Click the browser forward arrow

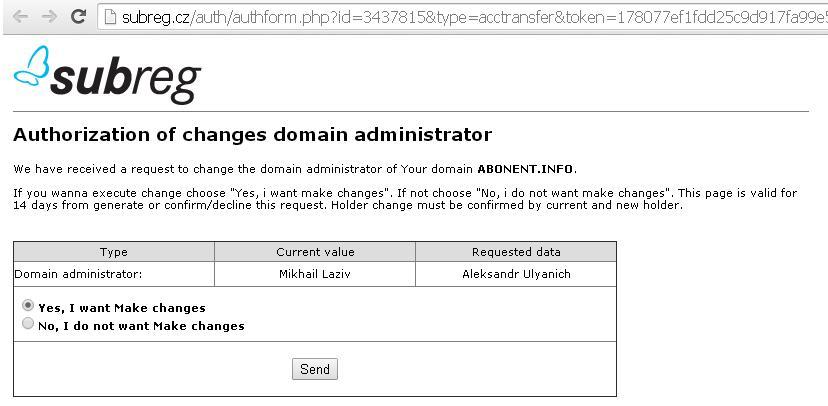(48, 17)
